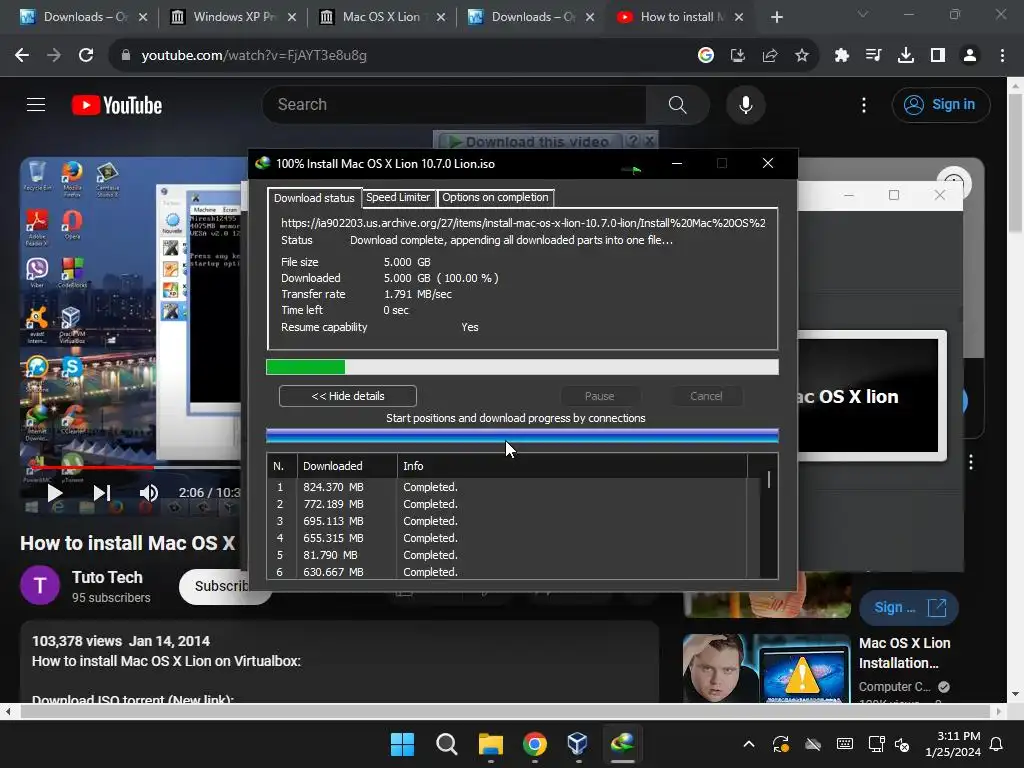
Task: Click Sign in on YouTube
Action: 941,104
